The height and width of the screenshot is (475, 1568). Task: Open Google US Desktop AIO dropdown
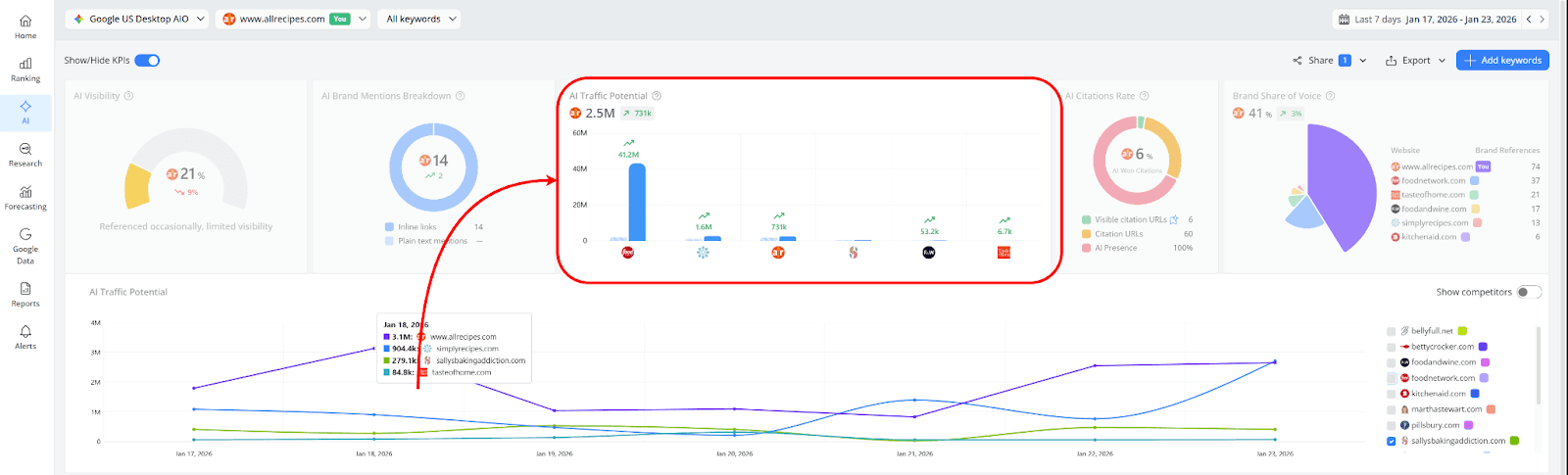tap(137, 19)
